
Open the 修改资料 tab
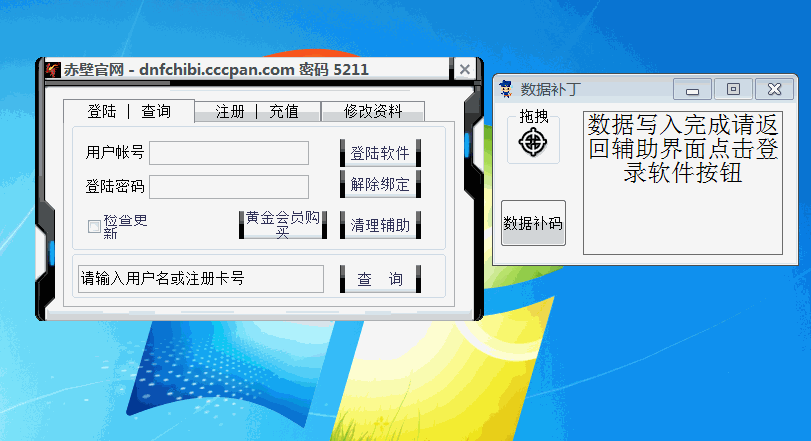click(x=373, y=111)
